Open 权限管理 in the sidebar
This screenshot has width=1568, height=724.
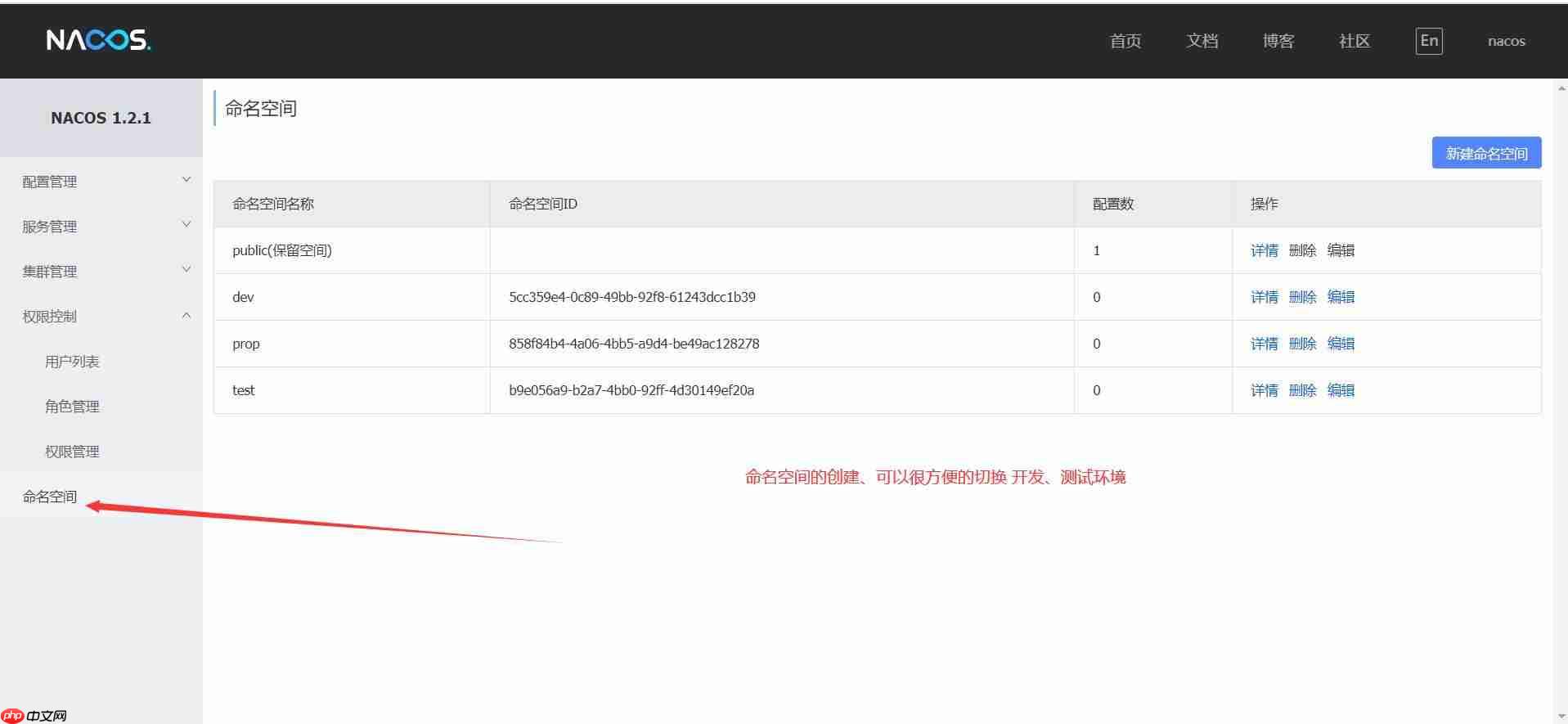(72, 452)
